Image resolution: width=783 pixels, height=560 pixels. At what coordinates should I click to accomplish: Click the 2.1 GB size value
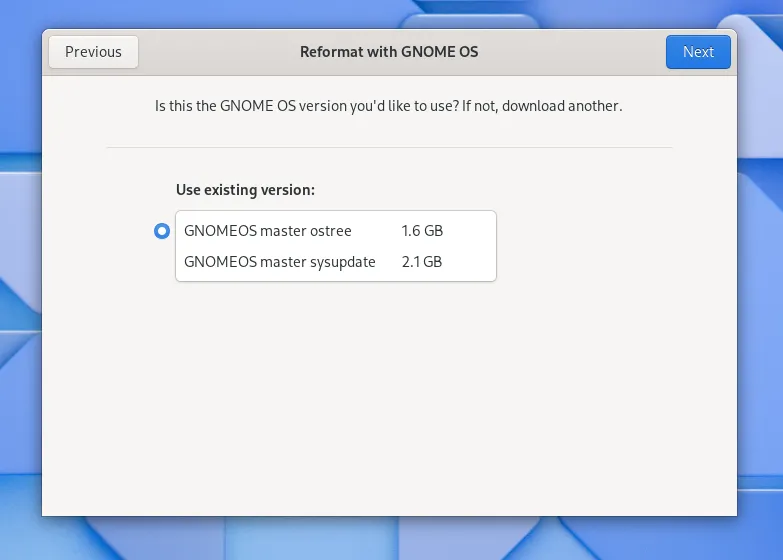coord(422,262)
